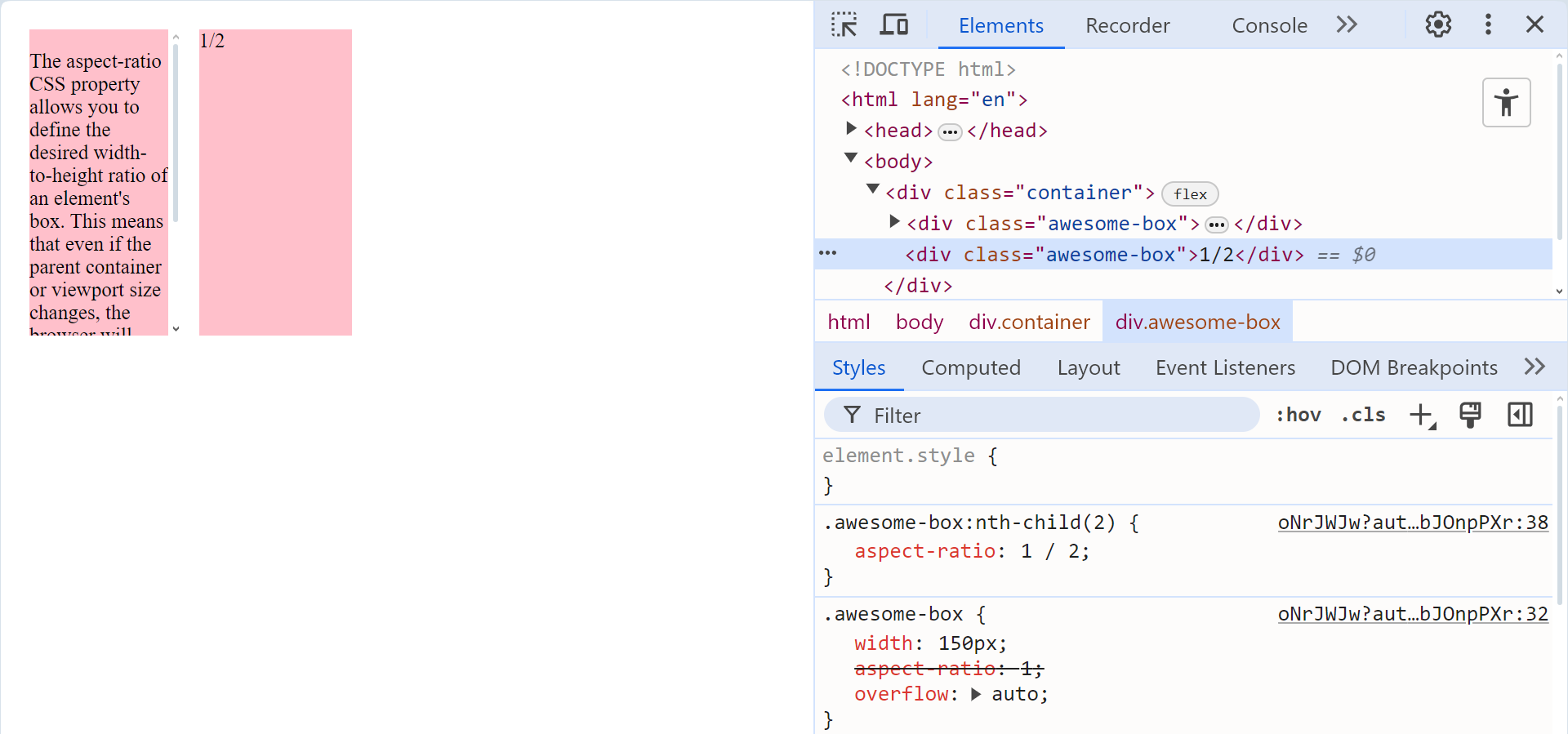Image resolution: width=1568 pixels, height=734 pixels.
Task: Toggle the .cls element classes panel
Action: pos(1363,415)
